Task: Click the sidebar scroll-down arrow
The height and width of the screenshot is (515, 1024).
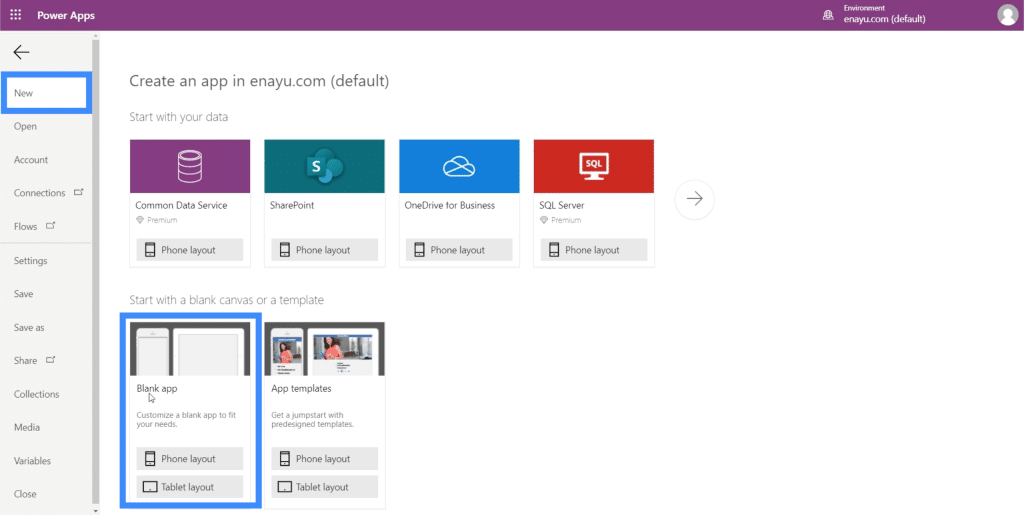Action: click(x=96, y=510)
